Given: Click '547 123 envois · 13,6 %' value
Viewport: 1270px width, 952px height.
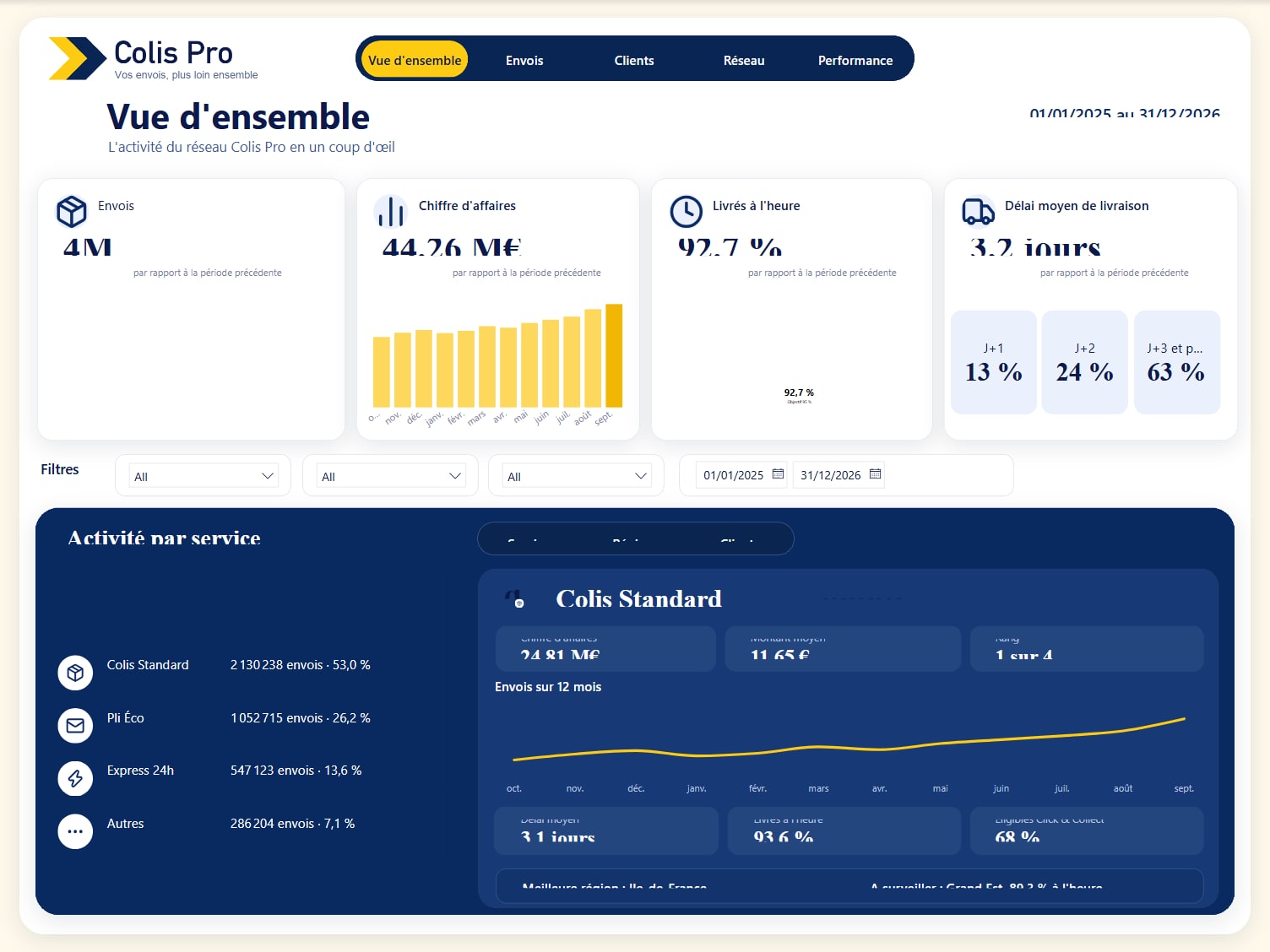Looking at the screenshot, I should tap(296, 771).
